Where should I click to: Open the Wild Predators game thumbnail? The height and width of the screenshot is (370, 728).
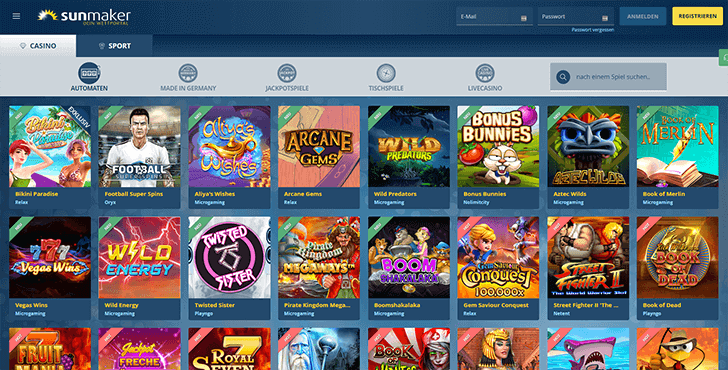409,147
